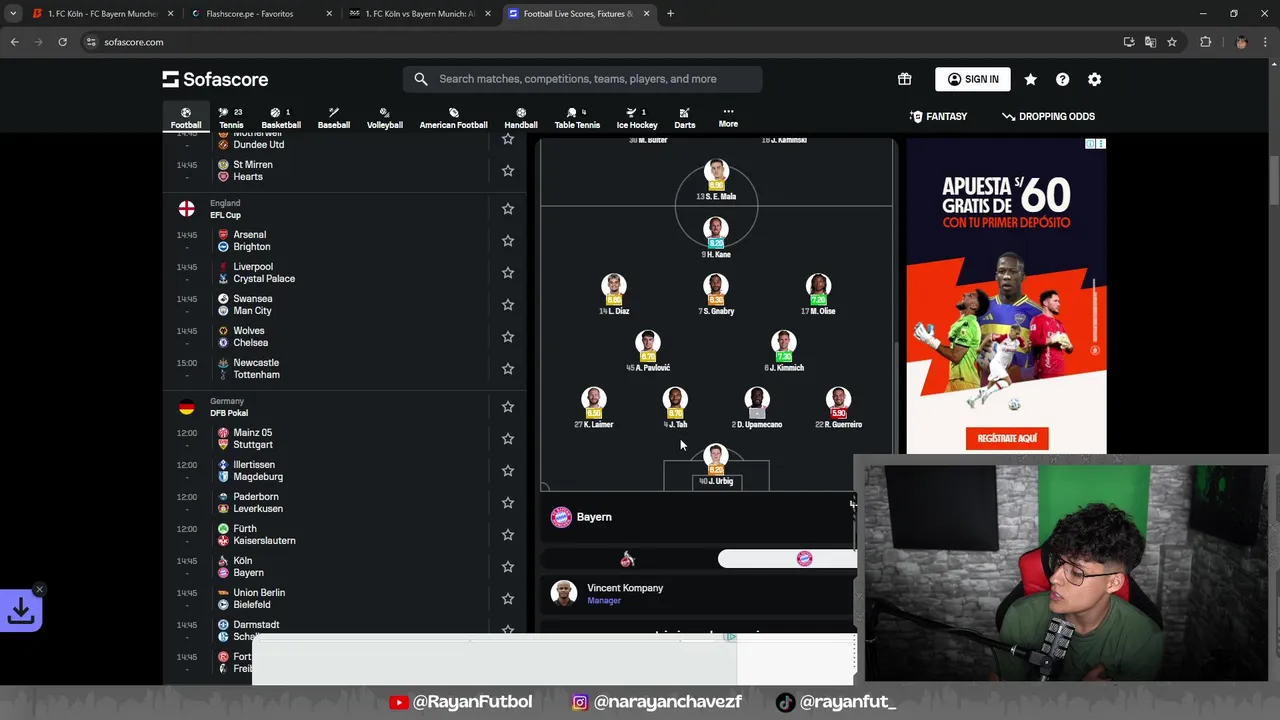Open Paderborn vs Leverkusen match row
Screen dimensions: 1280x720
coord(345,503)
